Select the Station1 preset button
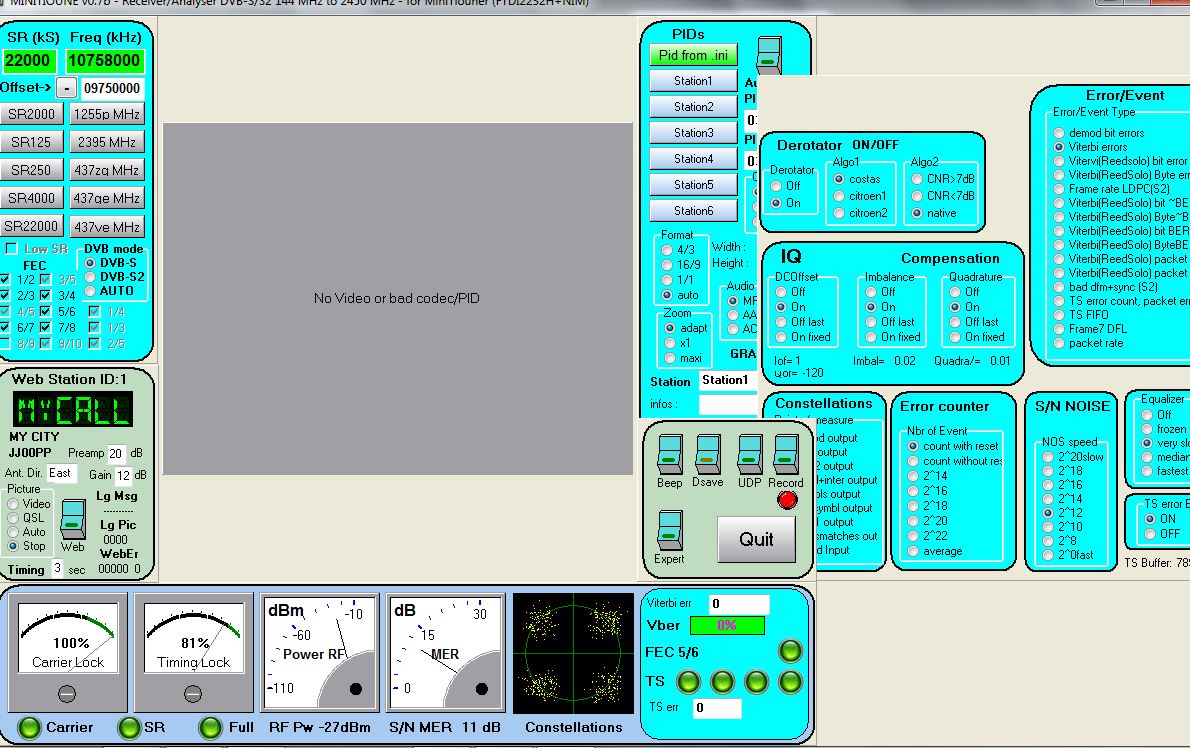1190x748 pixels. (x=693, y=81)
